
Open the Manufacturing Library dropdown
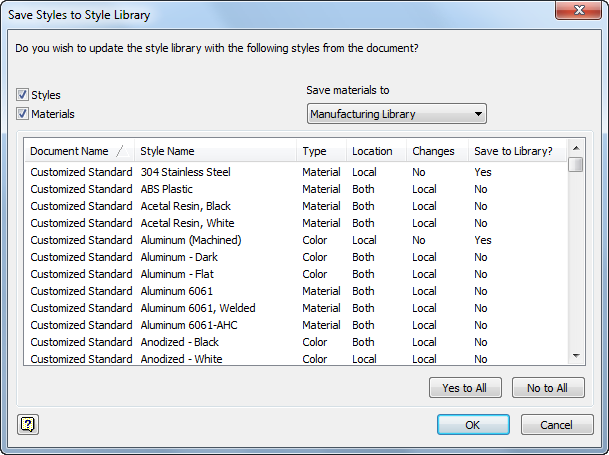point(396,114)
